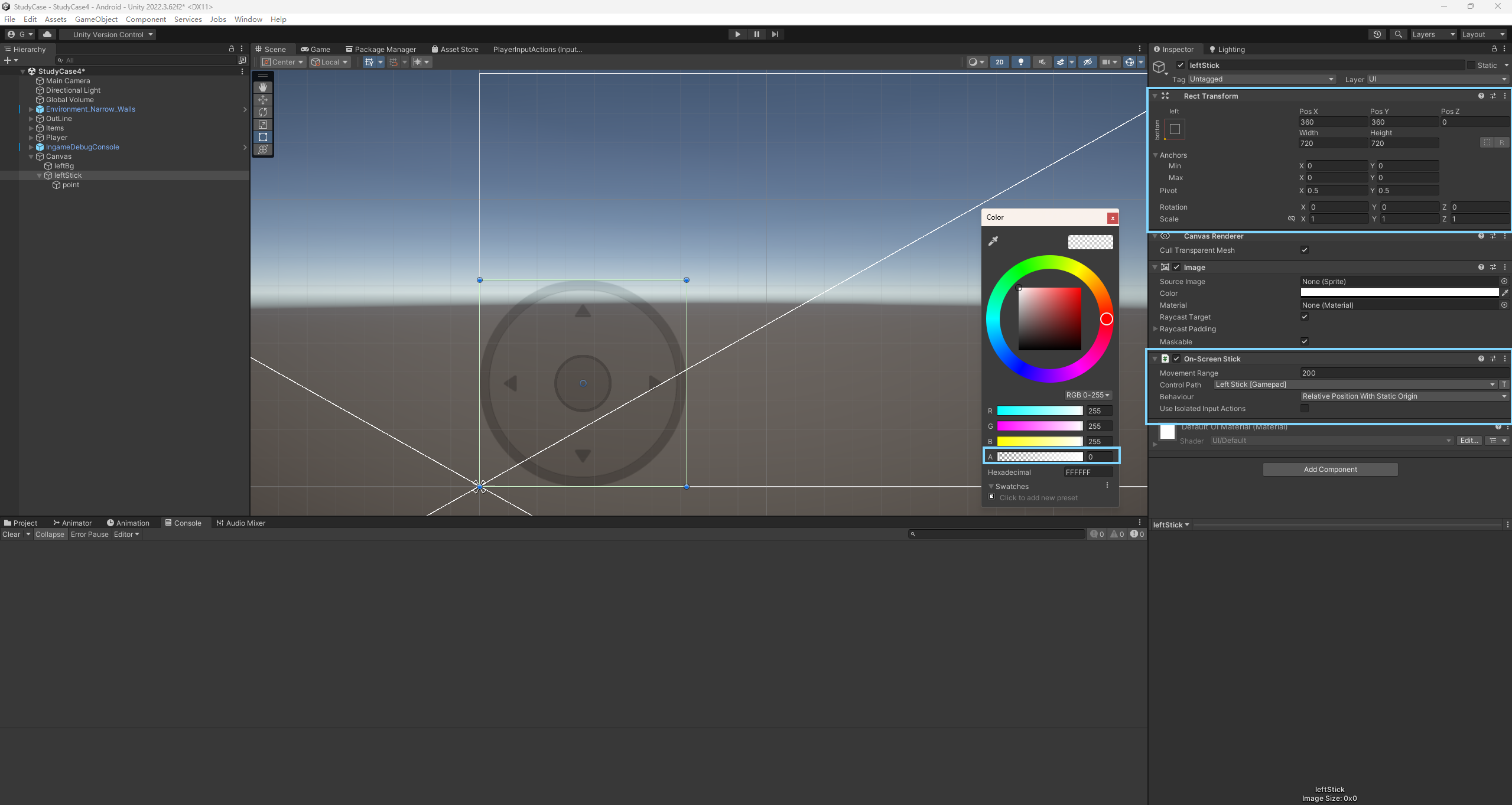
Task: Select the Rotate tool in scene toolbar
Action: coord(263,112)
